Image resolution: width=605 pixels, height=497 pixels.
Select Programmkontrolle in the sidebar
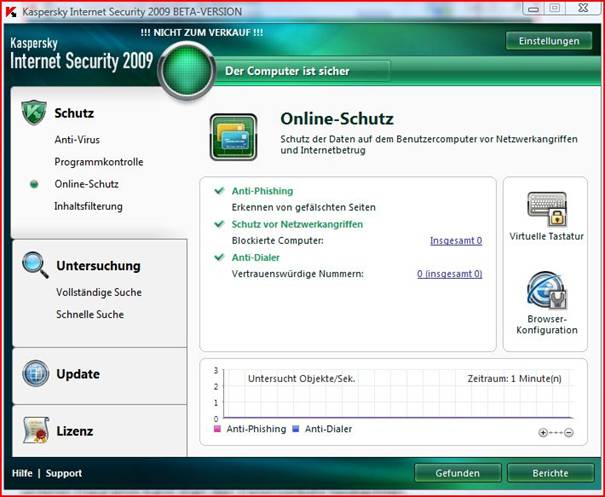(99, 162)
